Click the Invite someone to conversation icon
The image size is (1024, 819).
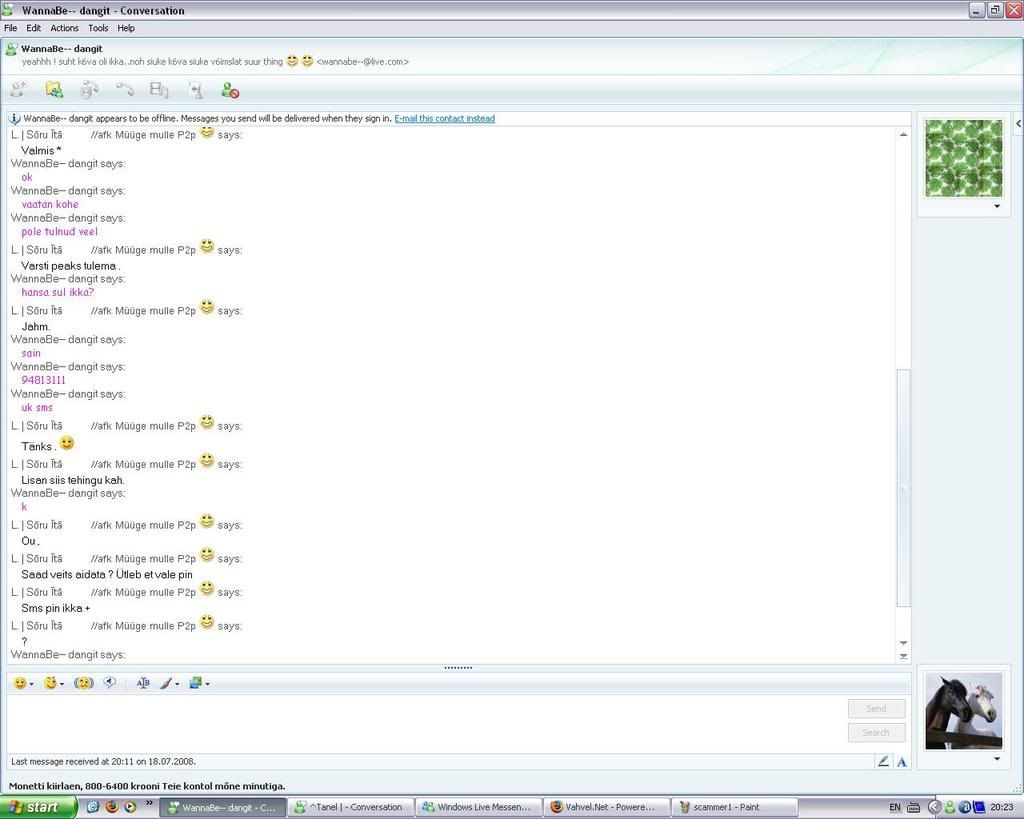coord(18,90)
